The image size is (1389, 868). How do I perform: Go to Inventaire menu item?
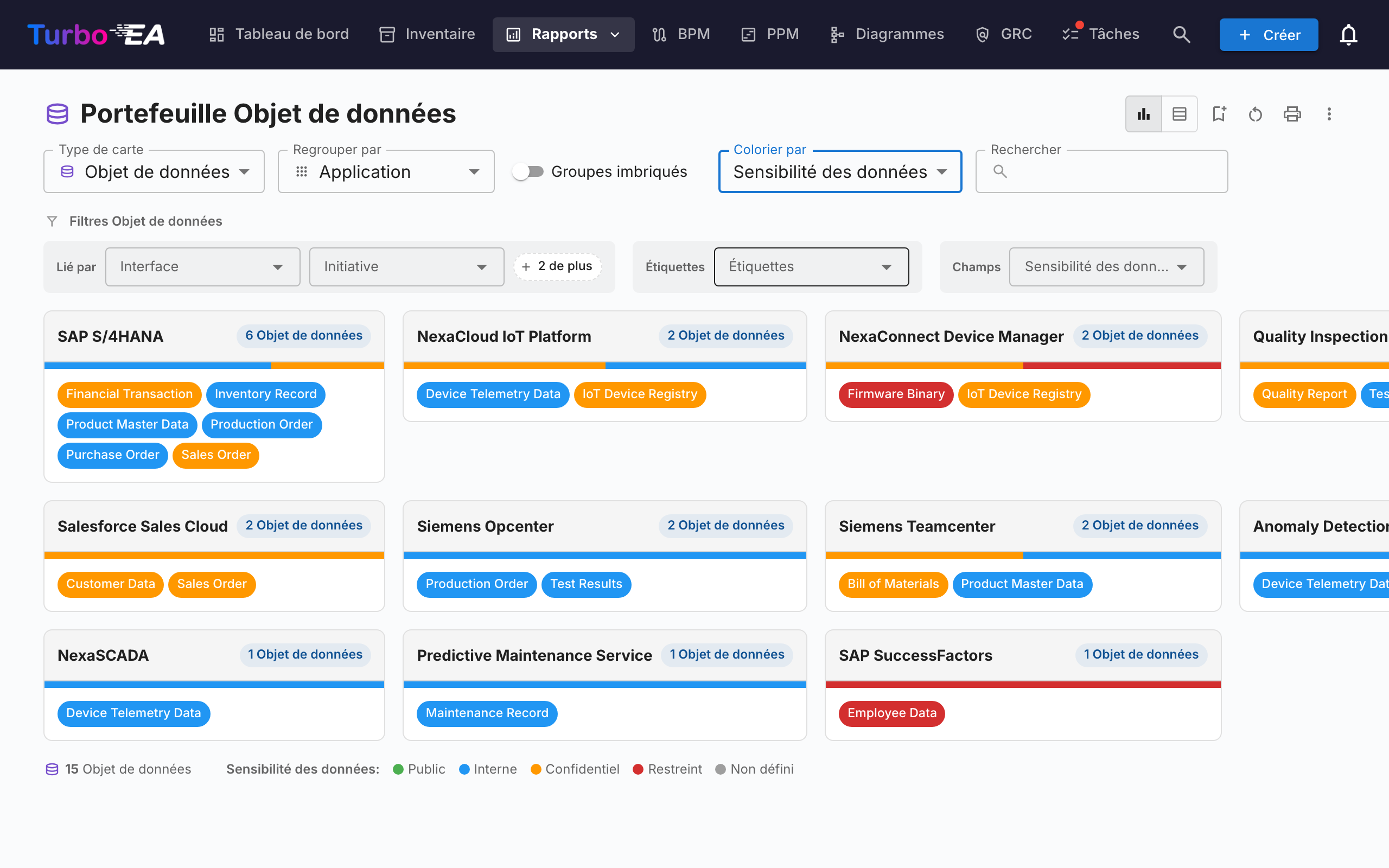tap(427, 34)
